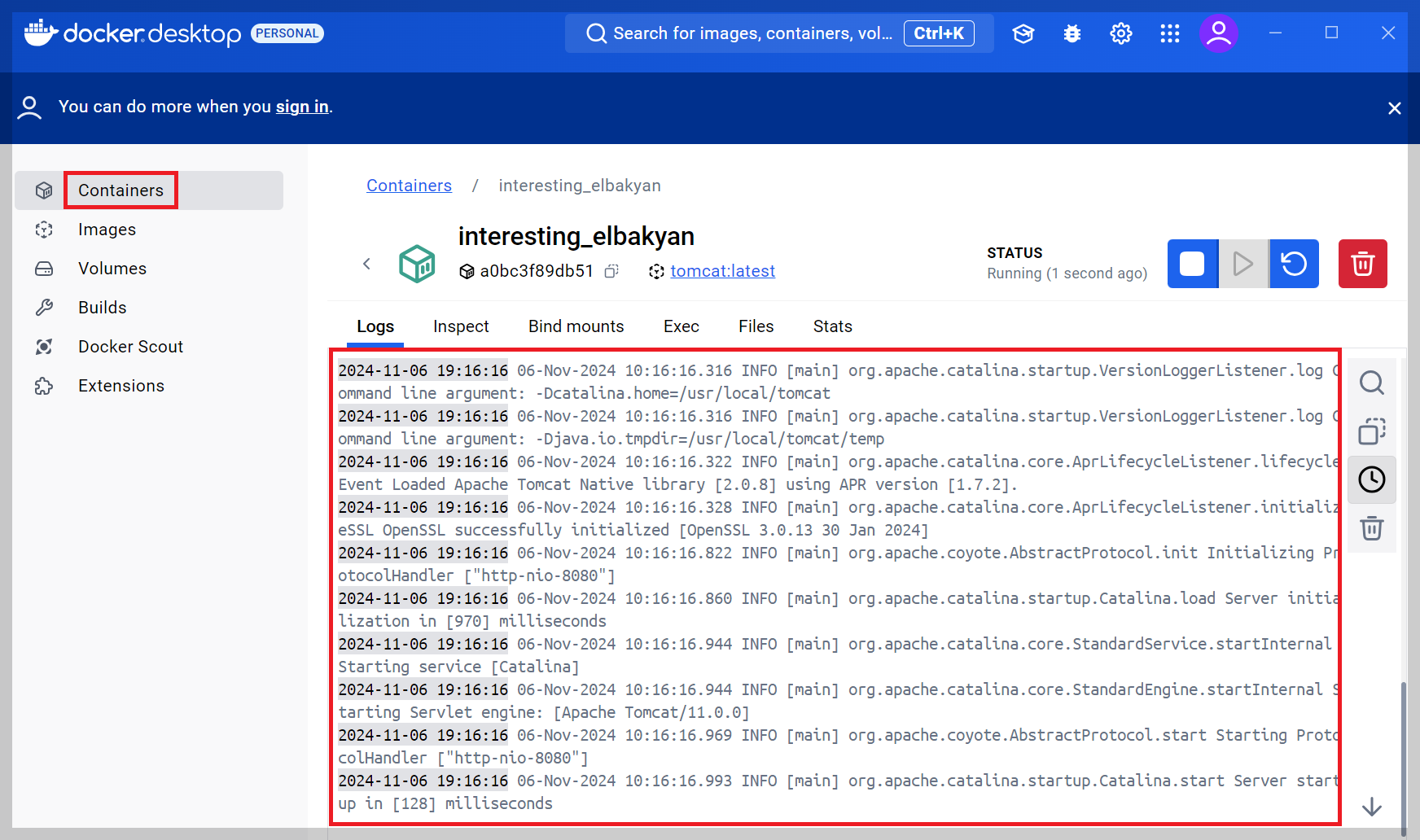Click the Volumes disk sidebar icon
The height and width of the screenshot is (840, 1420).
(44, 269)
